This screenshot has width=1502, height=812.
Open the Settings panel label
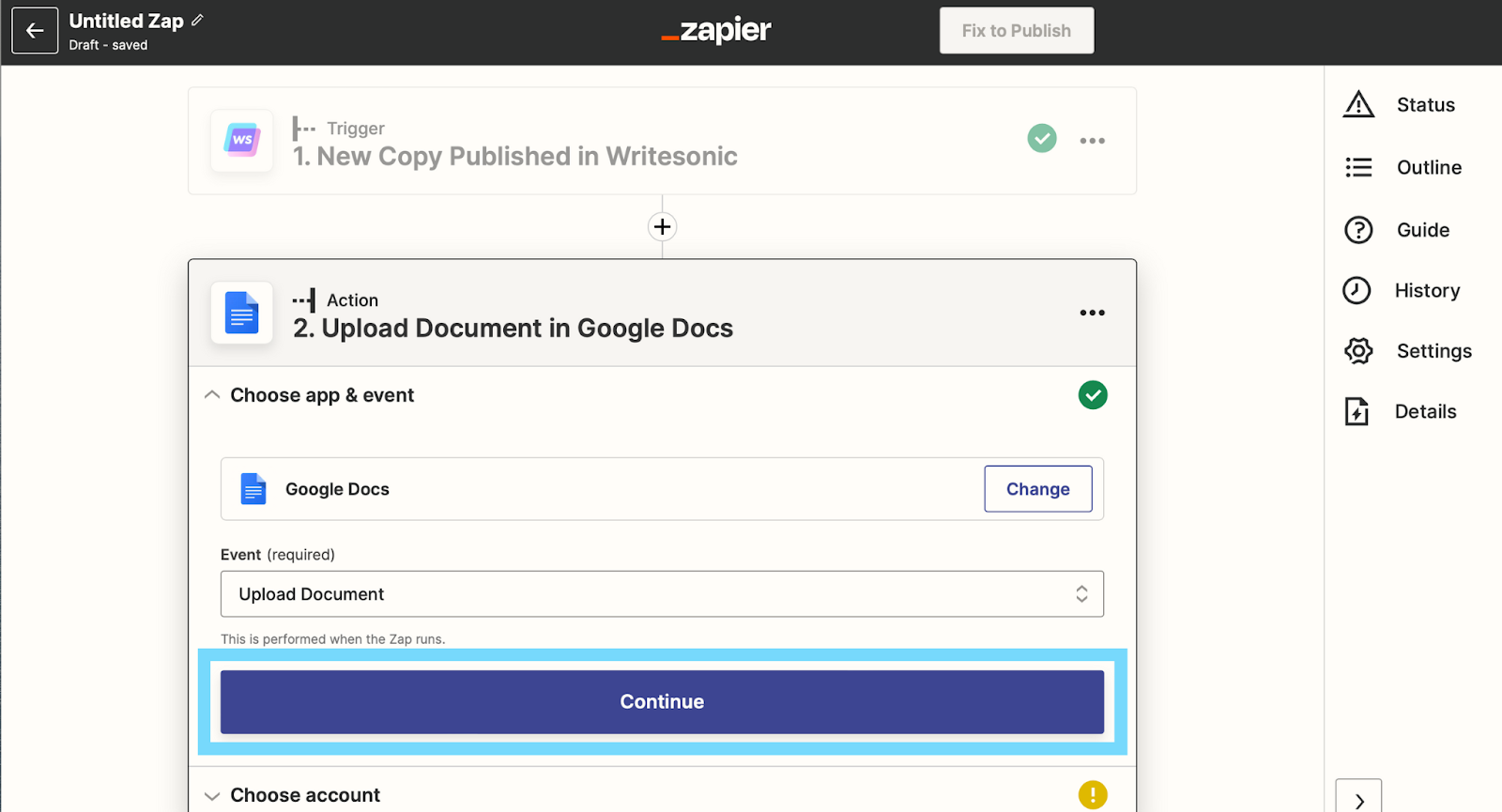pos(1434,351)
